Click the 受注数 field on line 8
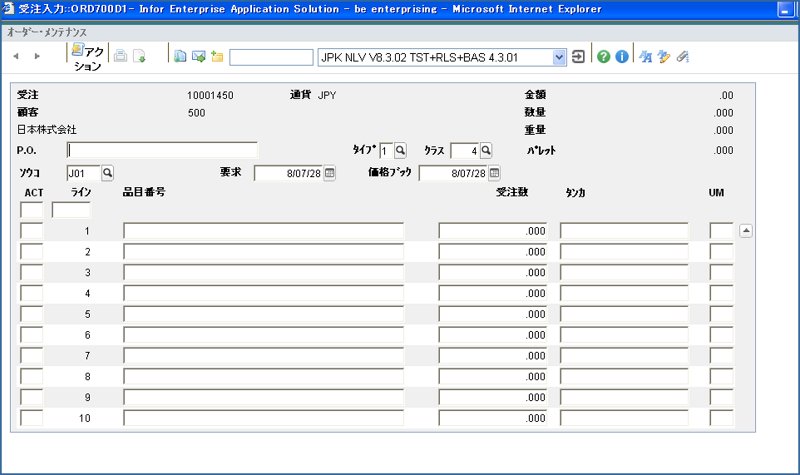Screen dimensions: 800x475 (x=493, y=377)
